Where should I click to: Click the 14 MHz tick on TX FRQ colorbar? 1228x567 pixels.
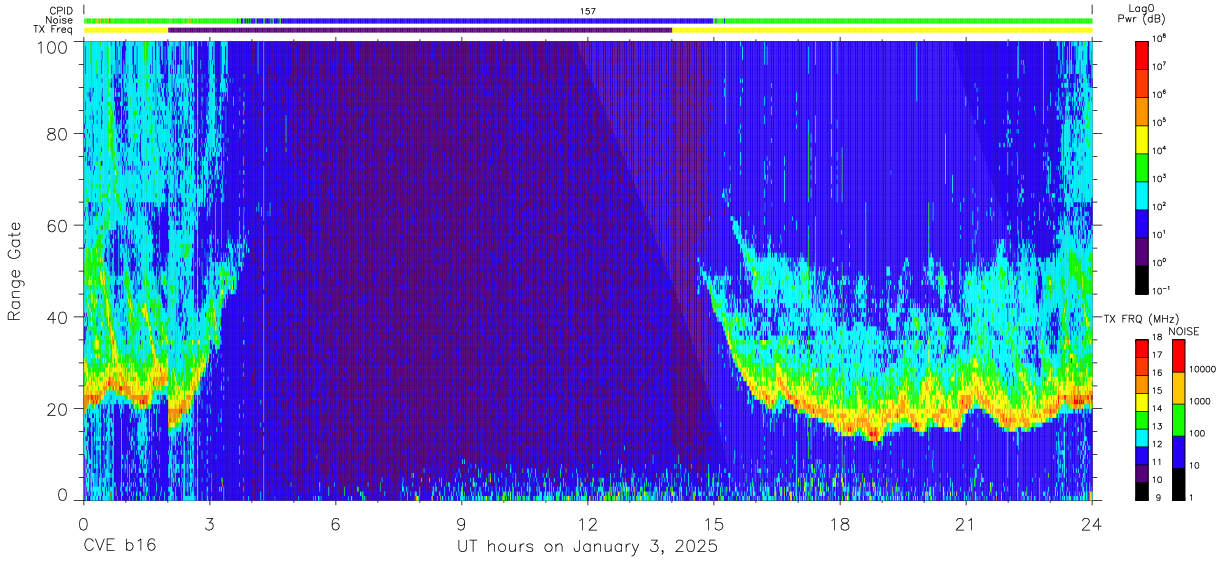pyautogui.click(x=1159, y=409)
